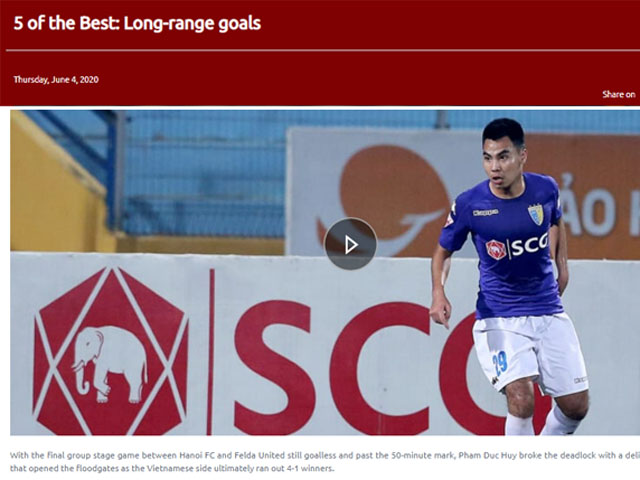
Task: Click the blue stadium seats in the thumbnail
Action: (204, 176)
